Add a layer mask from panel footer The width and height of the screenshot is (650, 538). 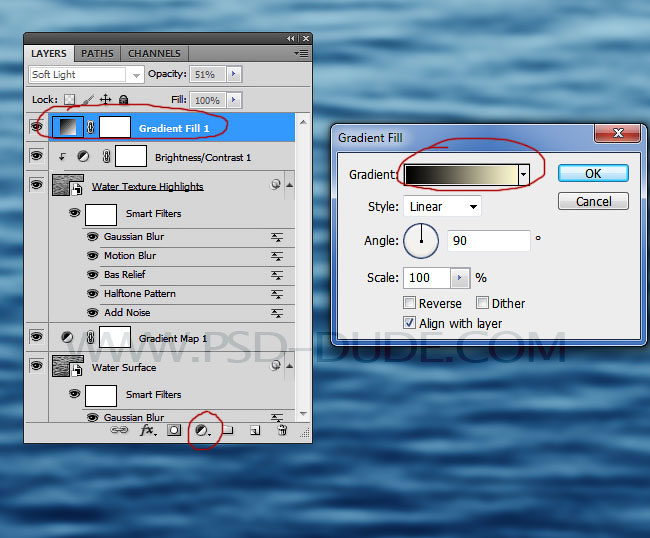click(174, 430)
